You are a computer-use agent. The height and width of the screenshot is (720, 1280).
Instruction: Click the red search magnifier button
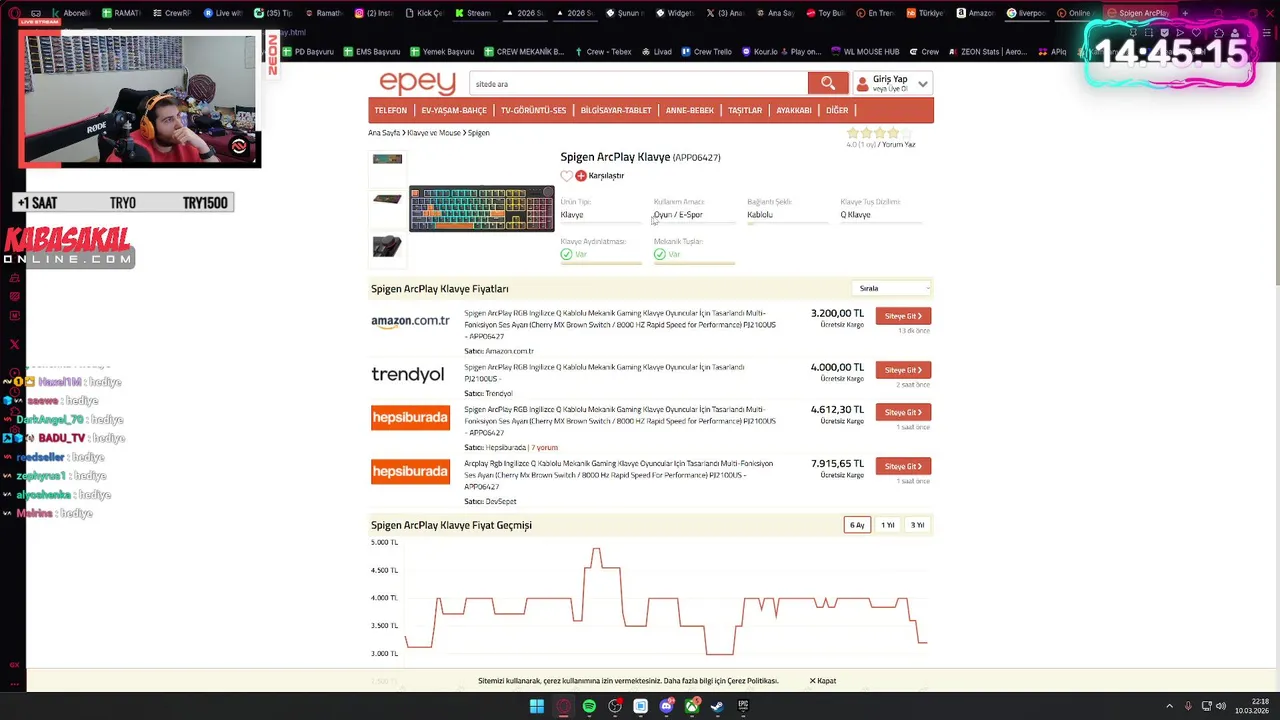828,83
